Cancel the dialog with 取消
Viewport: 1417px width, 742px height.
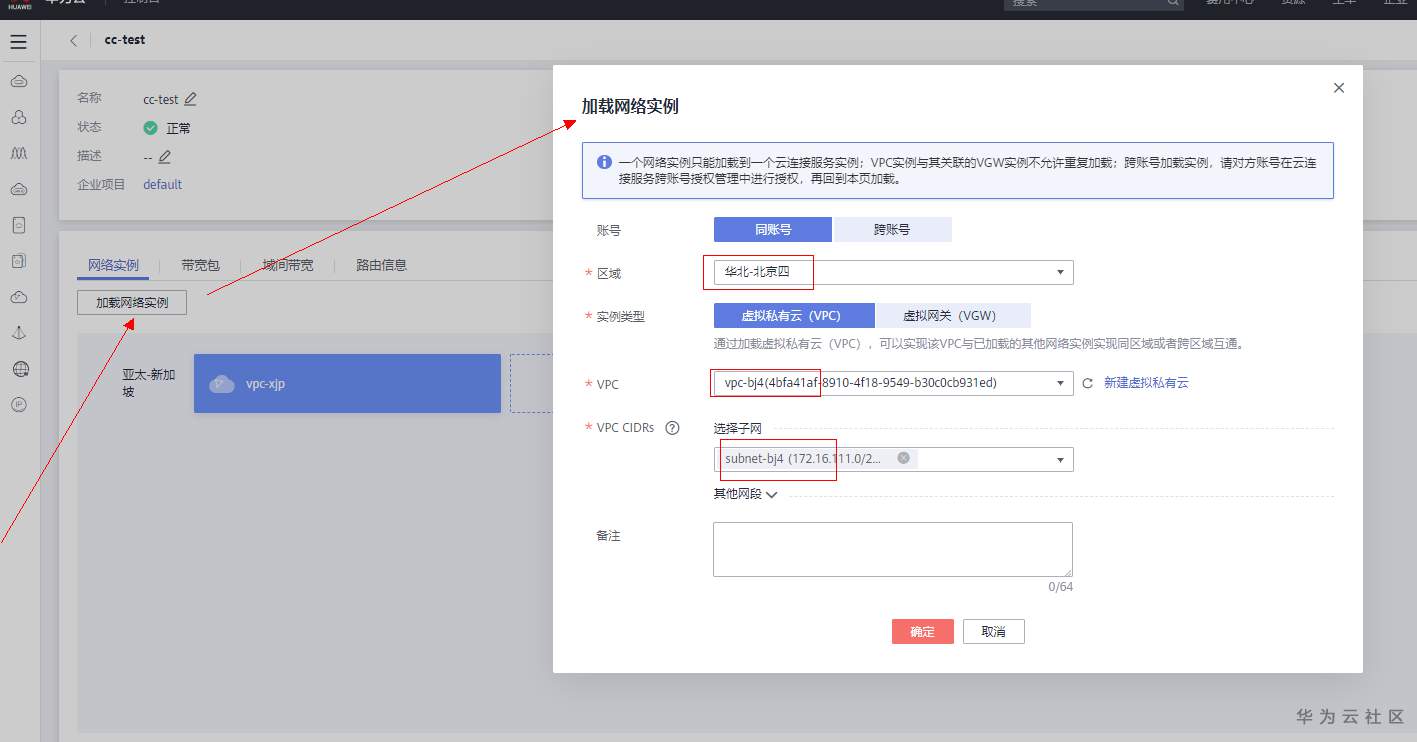click(993, 631)
